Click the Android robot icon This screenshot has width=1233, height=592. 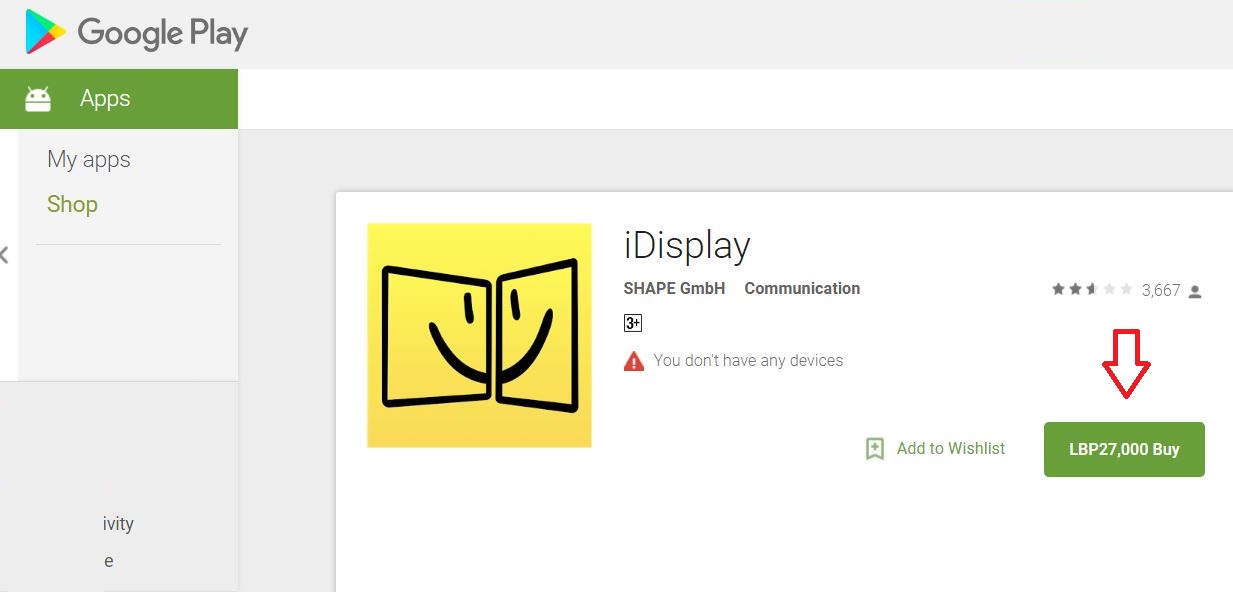pyautogui.click(x=38, y=99)
